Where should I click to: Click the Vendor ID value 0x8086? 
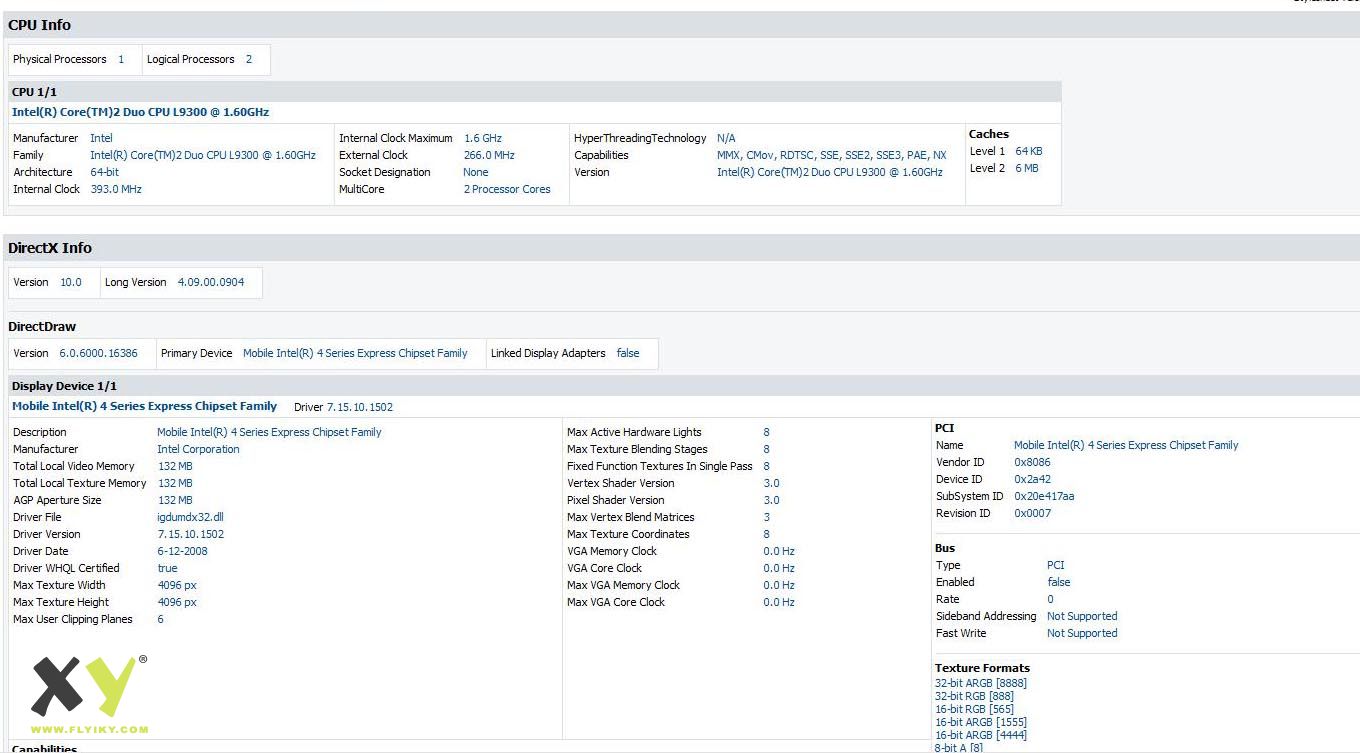tap(1032, 462)
